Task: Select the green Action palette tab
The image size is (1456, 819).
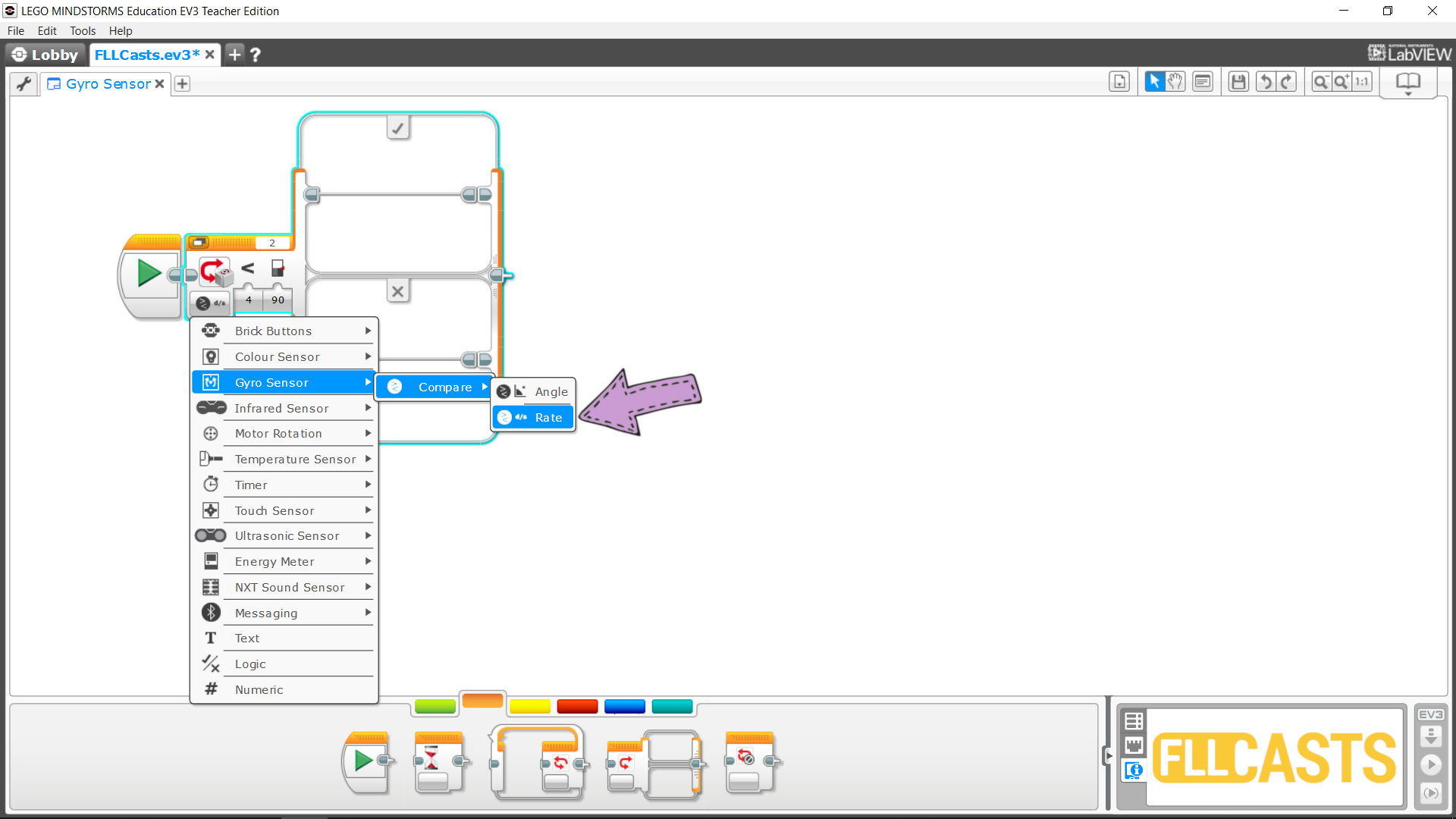Action: click(x=435, y=706)
